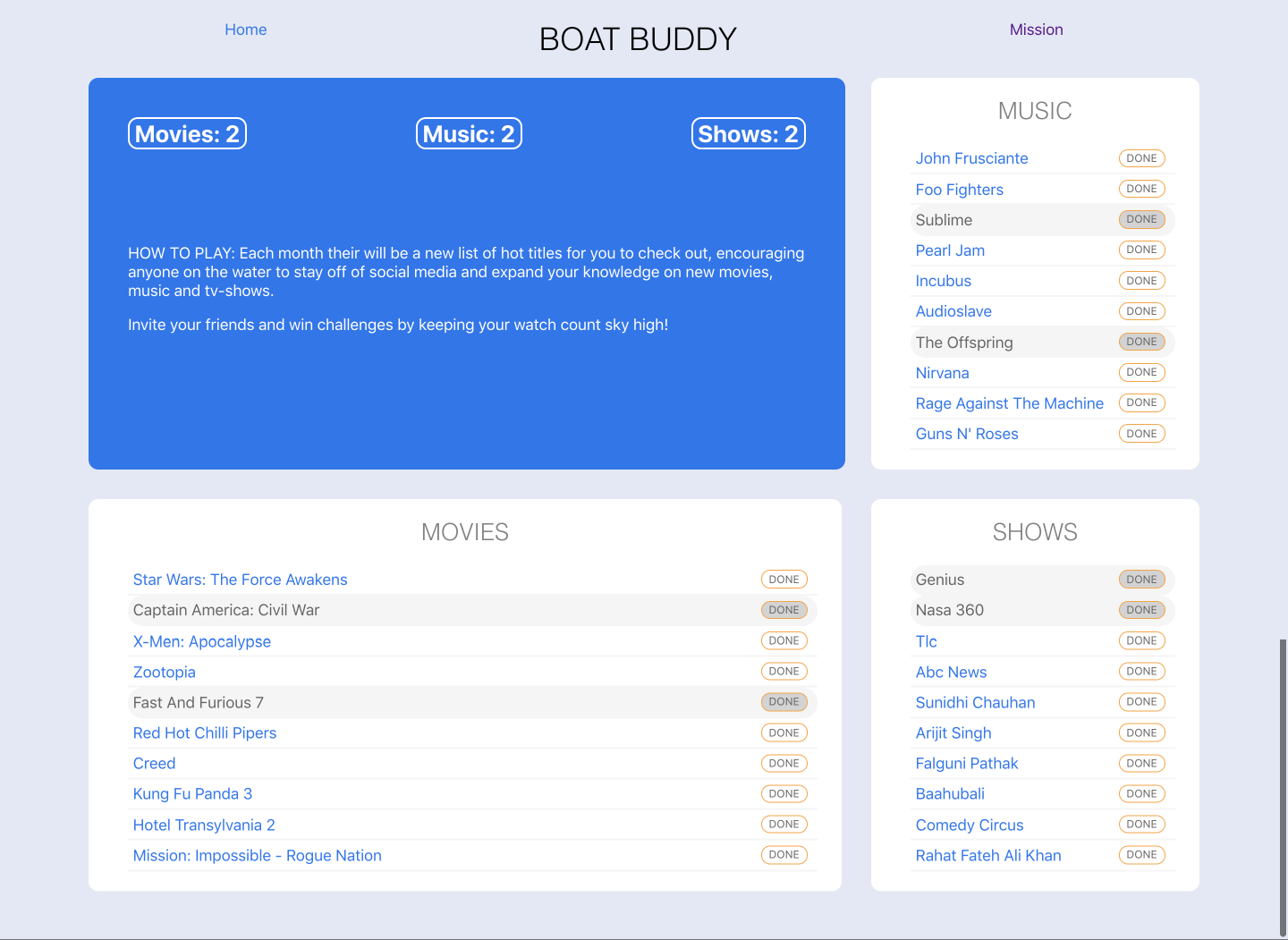Click the Shows: 2 counter badge
This screenshot has width=1288, height=940.
(x=748, y=133)
